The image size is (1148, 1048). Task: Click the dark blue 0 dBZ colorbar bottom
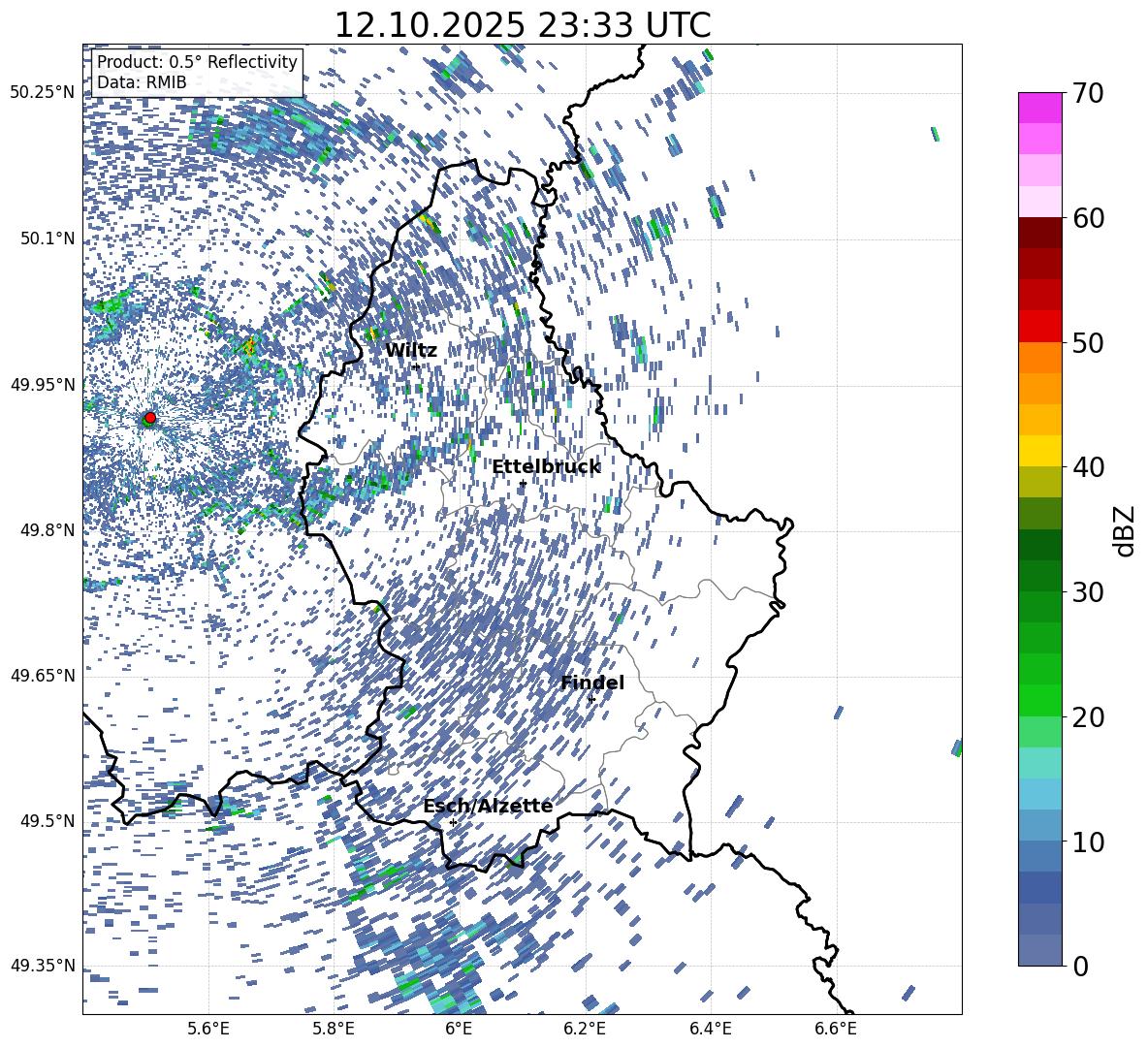coord(1039,950)
